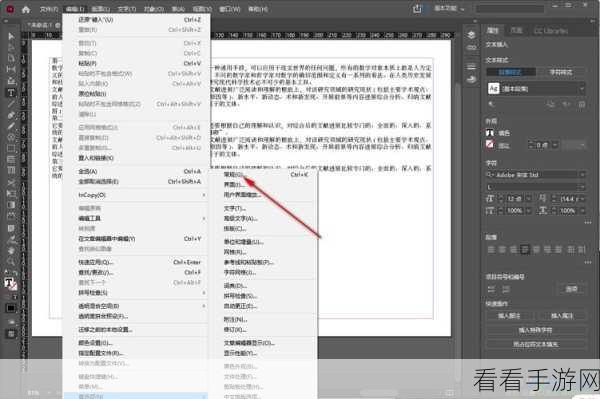This screenshot has height=399, width=600.
Task: Select the Pen tool
Action: [11, 115]
